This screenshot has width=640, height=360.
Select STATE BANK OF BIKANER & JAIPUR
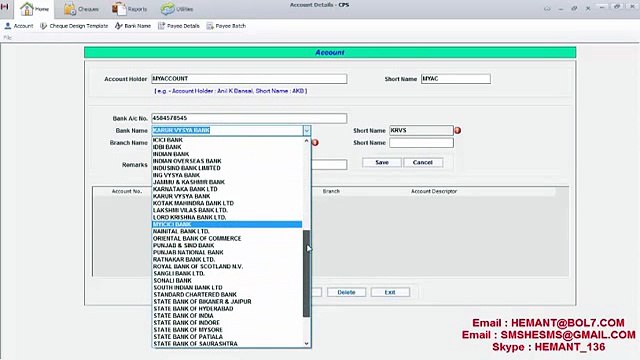227,302
